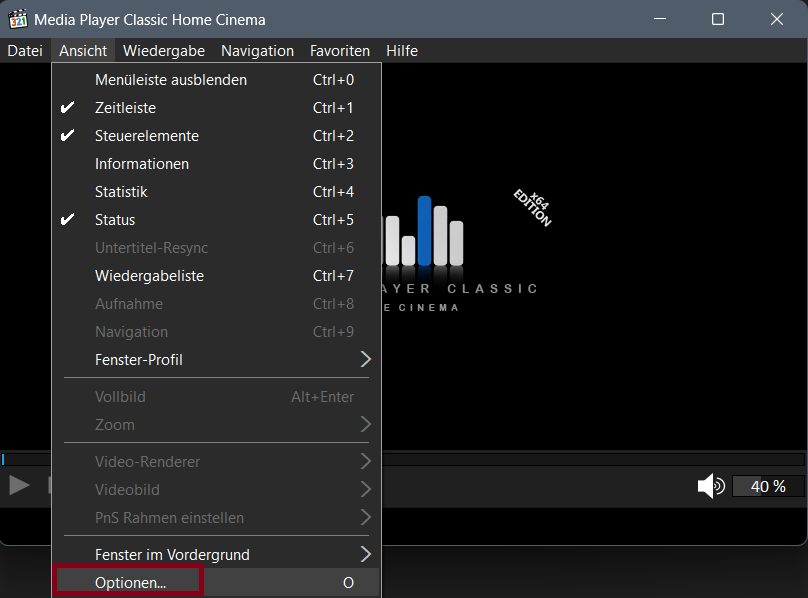Expand the Fenster-Profil submenu
Screen dimensions: 808x598
click(x=216, y=360)
